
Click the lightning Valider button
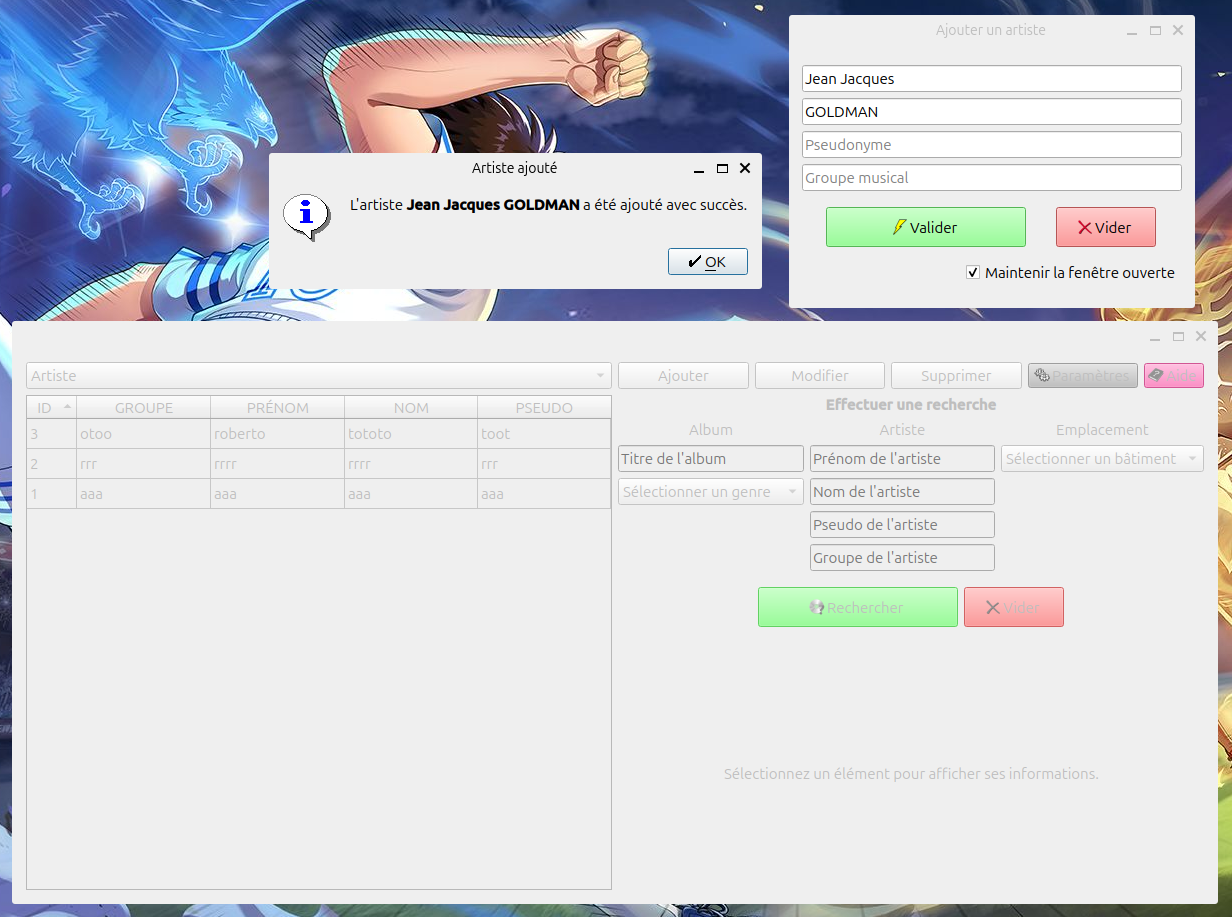pos(925,227)
